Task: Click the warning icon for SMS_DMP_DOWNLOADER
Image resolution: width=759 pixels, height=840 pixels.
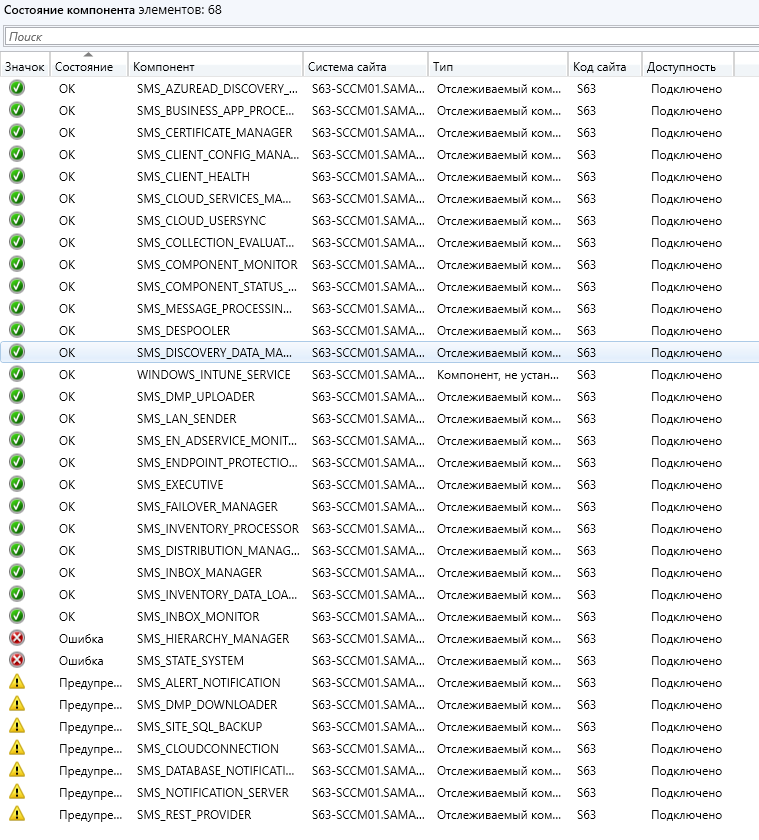Action: [x=17, y=703]
